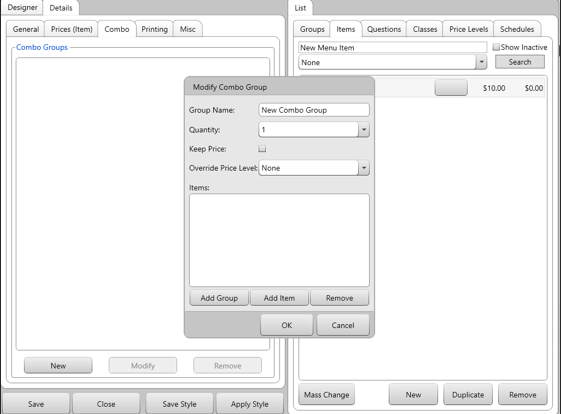Click the Duplicate button

(468, 394)
